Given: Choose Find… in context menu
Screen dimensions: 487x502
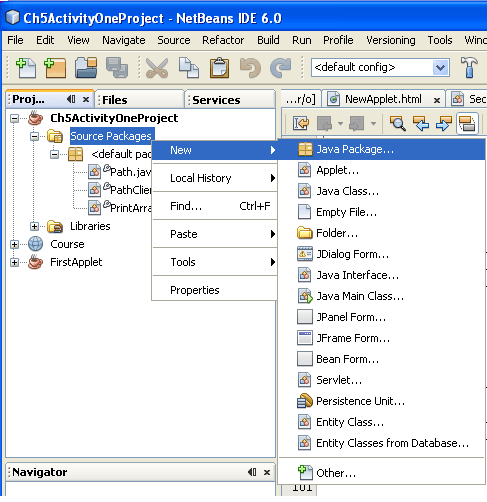Looking at the screenshot, I should pyautogui.click(x=215, y=206).
